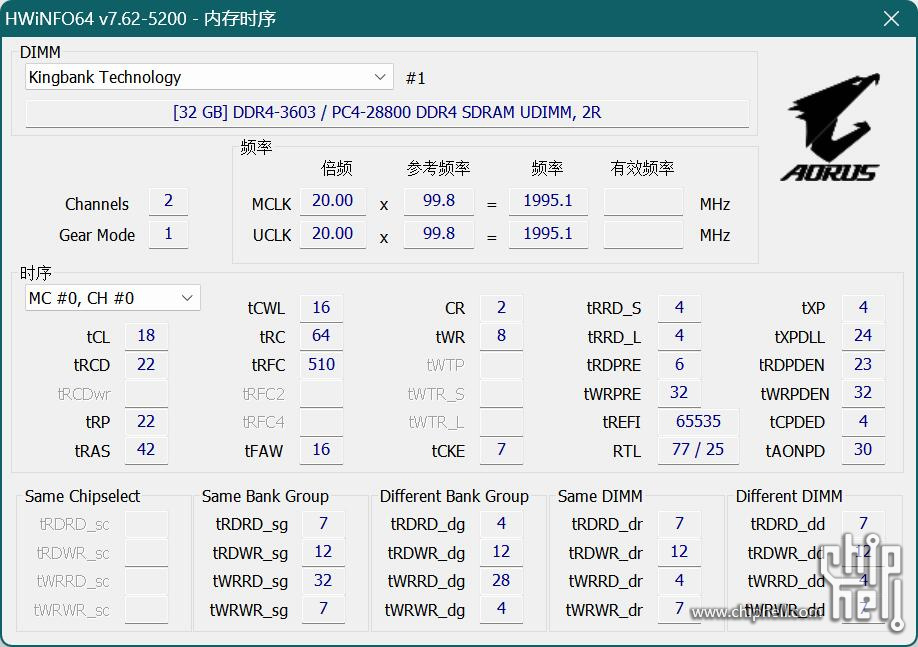
Task: Select the CR command rate value 2
Action: click(x=501, y=308)
